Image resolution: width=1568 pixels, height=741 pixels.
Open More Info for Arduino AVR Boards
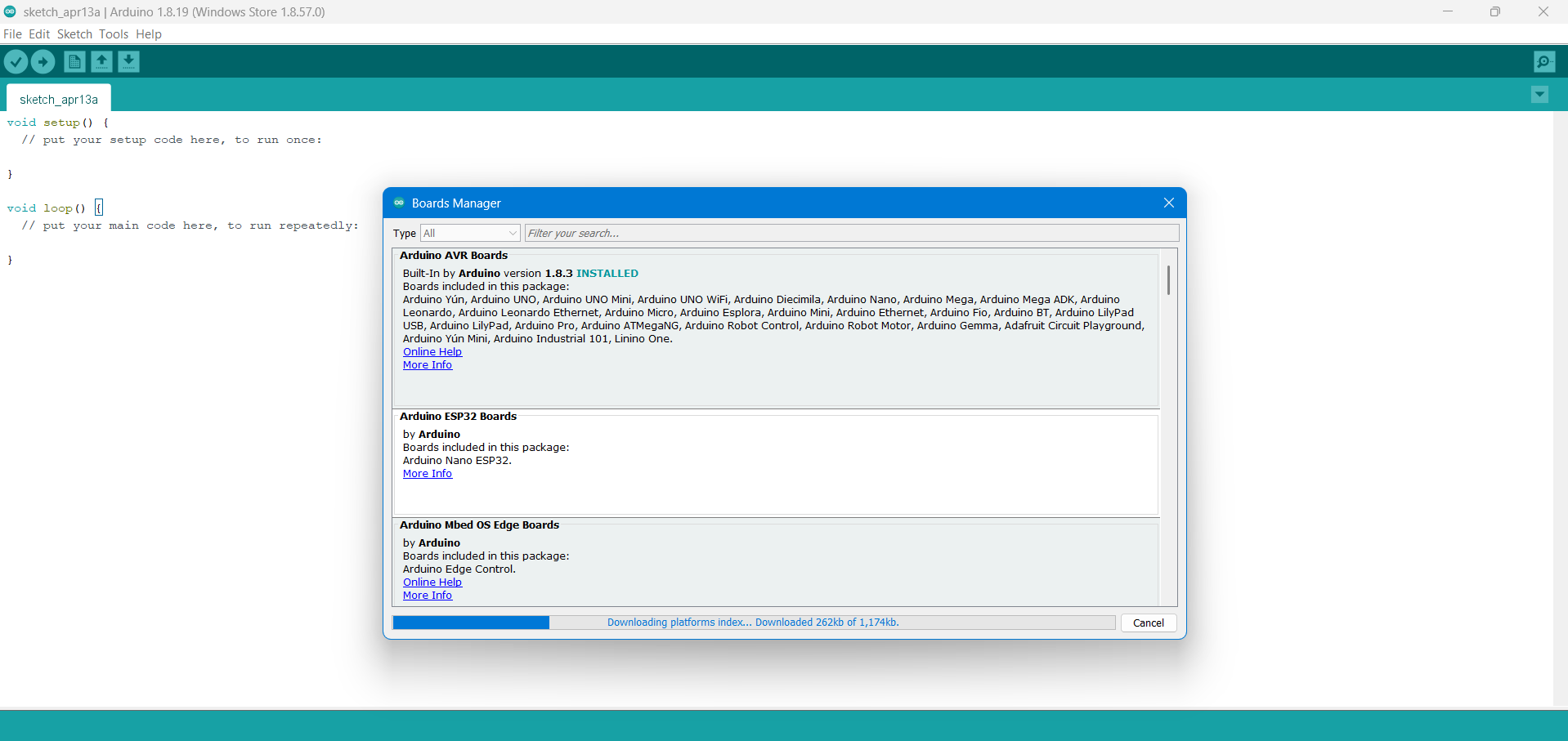428,365
